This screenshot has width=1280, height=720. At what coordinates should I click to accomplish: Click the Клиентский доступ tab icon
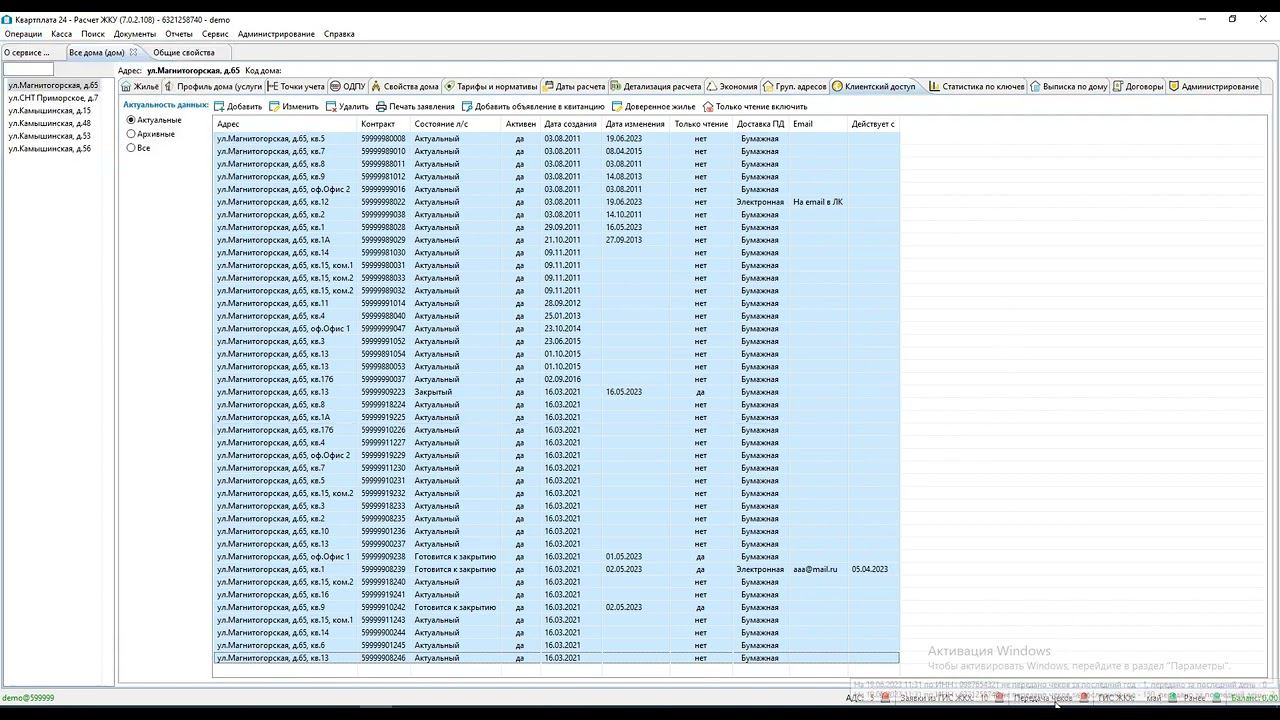click(x=838, y=87)
